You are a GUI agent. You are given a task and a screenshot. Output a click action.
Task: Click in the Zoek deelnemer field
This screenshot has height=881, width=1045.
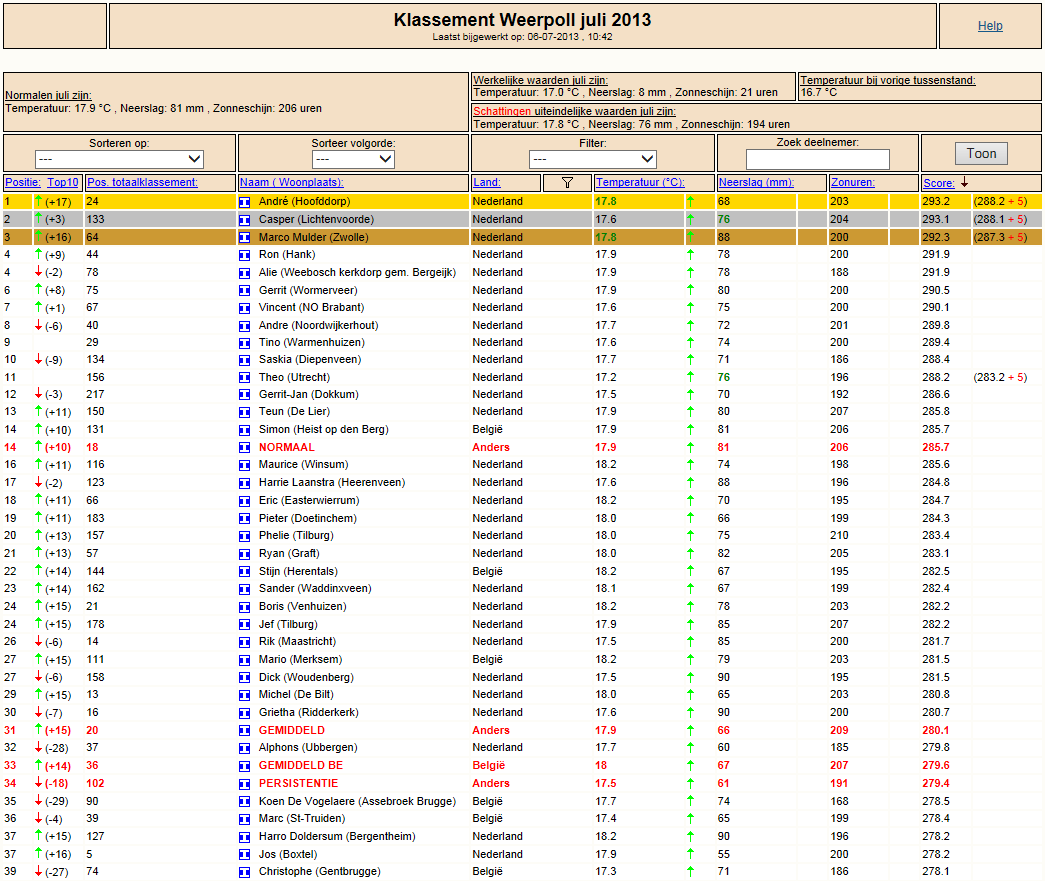click(818, 159)
